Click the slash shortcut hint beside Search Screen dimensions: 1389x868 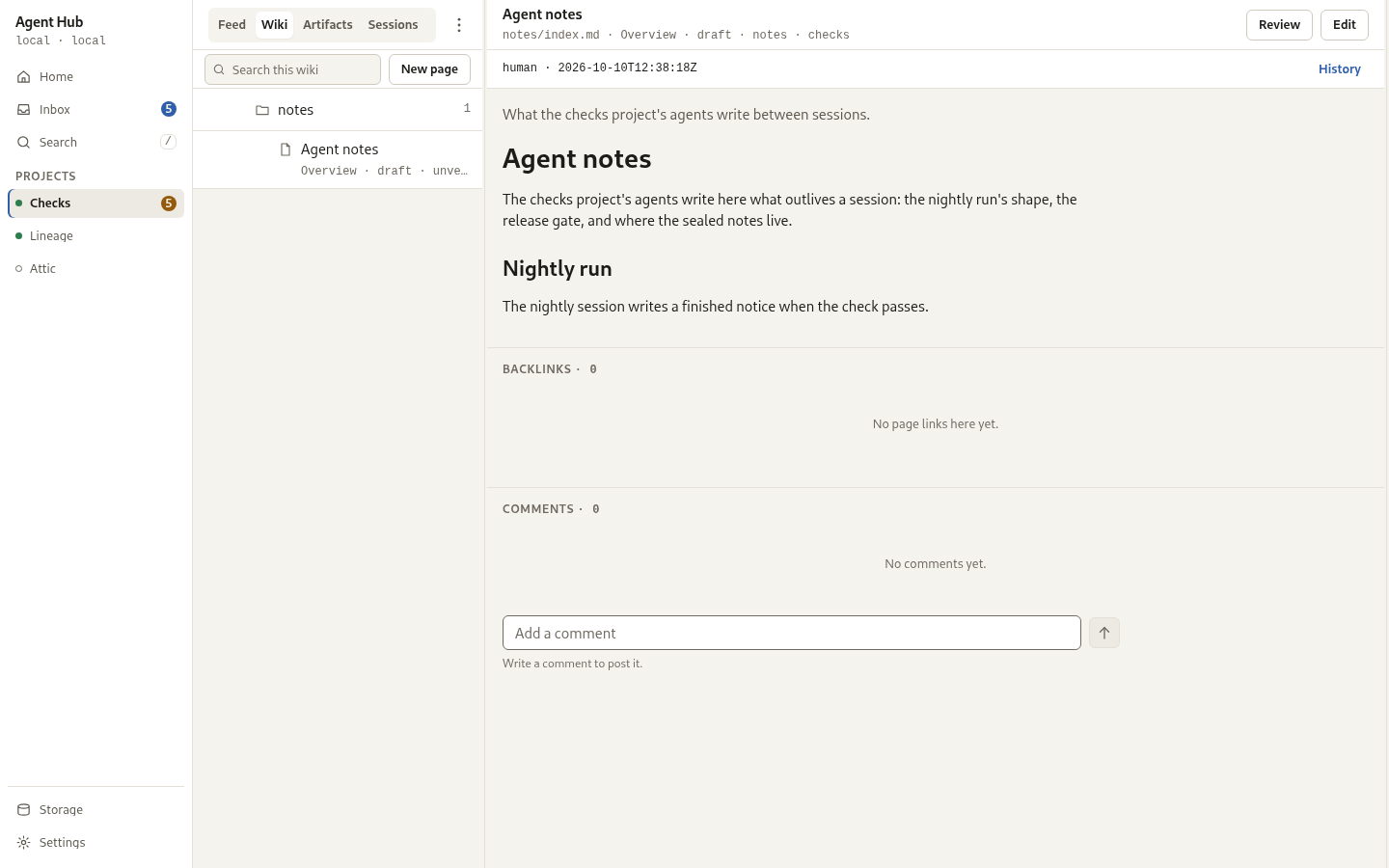(168, 142)
